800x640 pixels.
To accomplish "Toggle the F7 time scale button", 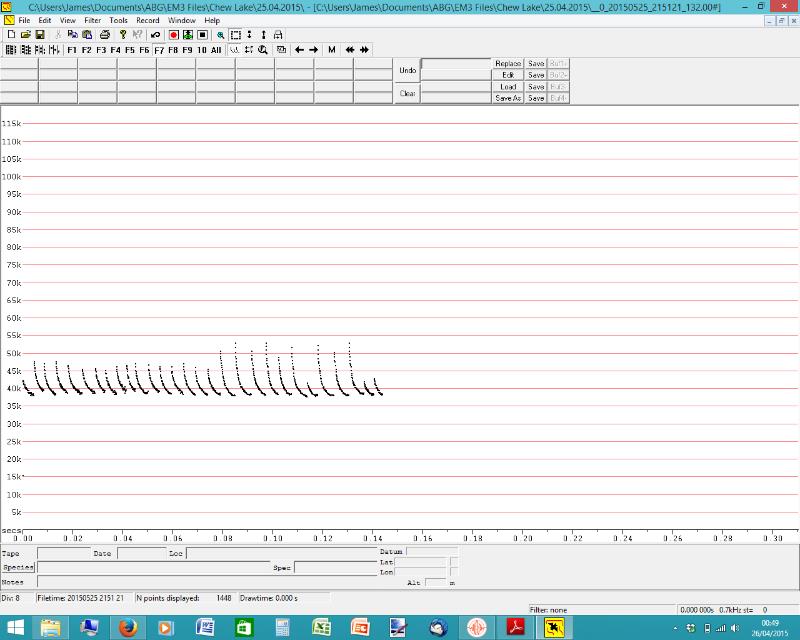I will tap(158, 49).
